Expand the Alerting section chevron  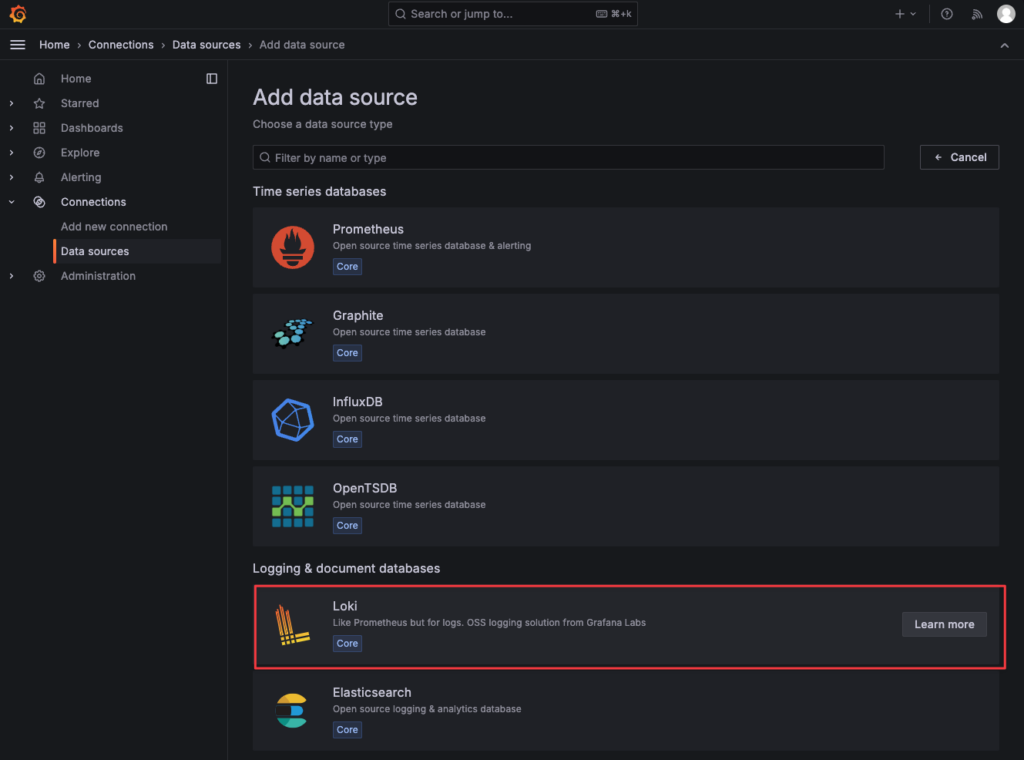point(12,178)
